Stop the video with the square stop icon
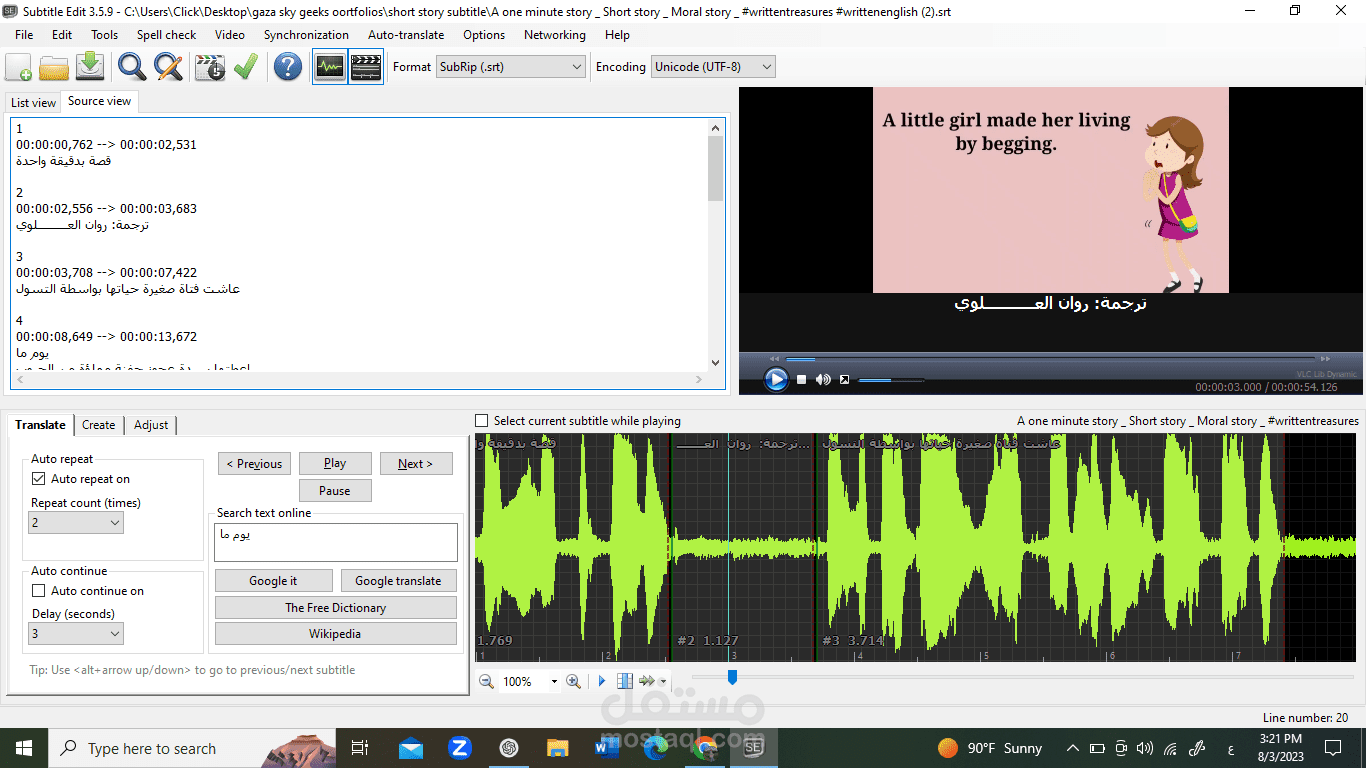This screenshot has width=1366, height=768. pos(802,379)
